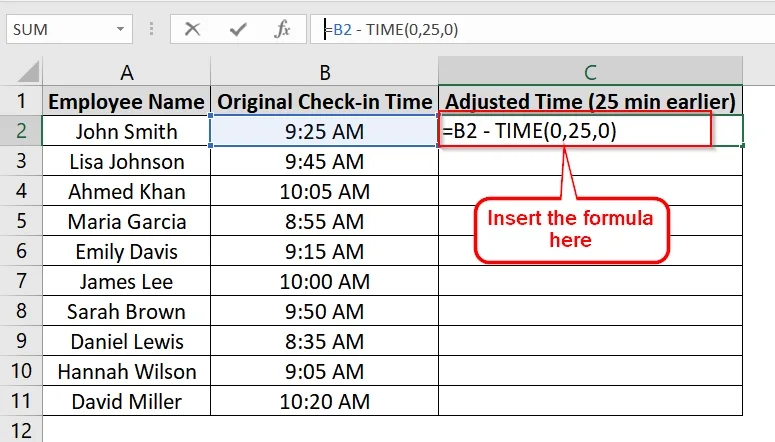Click the Employee Name header cell
This screenshot has height=442, width=775.
(x=127, y=101)
